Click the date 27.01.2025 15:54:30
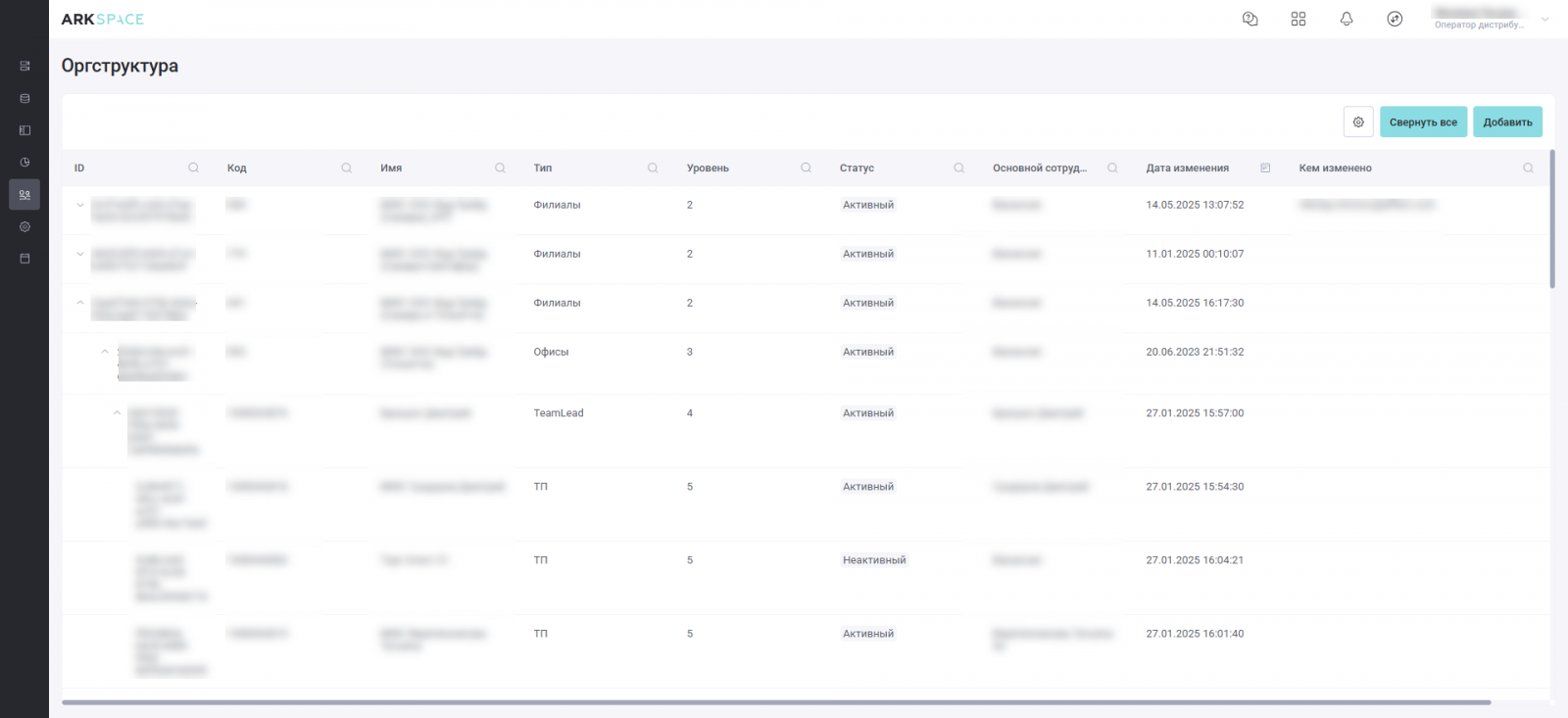 [1195, 487]
